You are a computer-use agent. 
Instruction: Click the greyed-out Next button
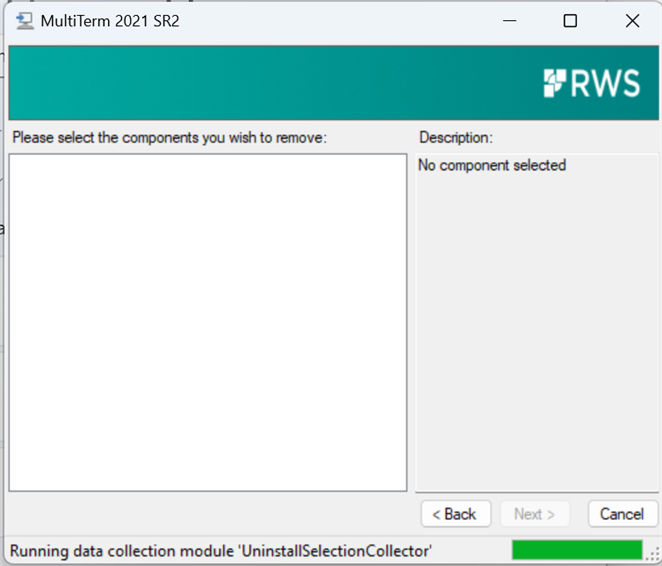pos(534,514)
